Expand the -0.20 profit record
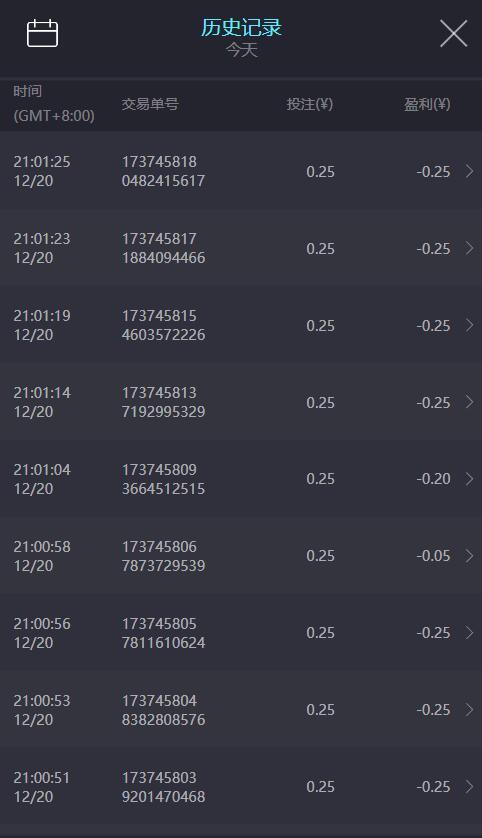The height and width of the screenshot is (838, 482). [x=469, y=479]
